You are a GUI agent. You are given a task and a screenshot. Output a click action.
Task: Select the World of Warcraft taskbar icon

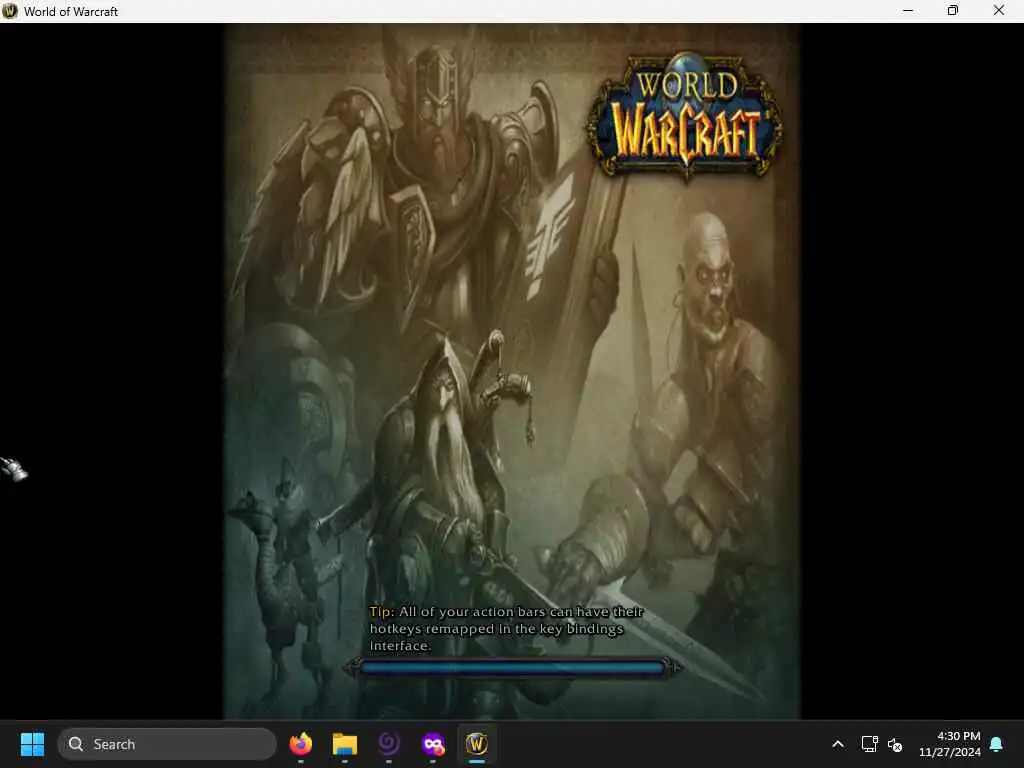point(477,744)
